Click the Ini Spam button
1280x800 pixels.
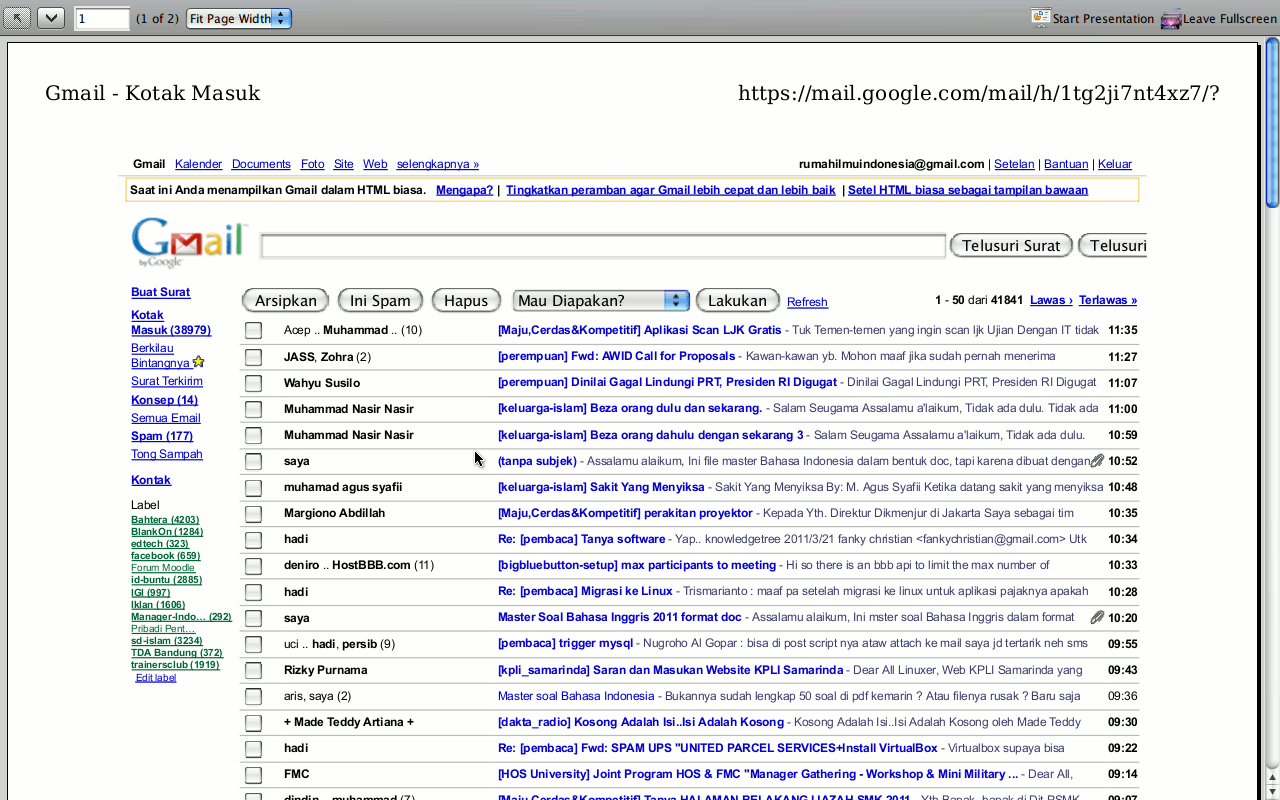(x=380, y=300)
